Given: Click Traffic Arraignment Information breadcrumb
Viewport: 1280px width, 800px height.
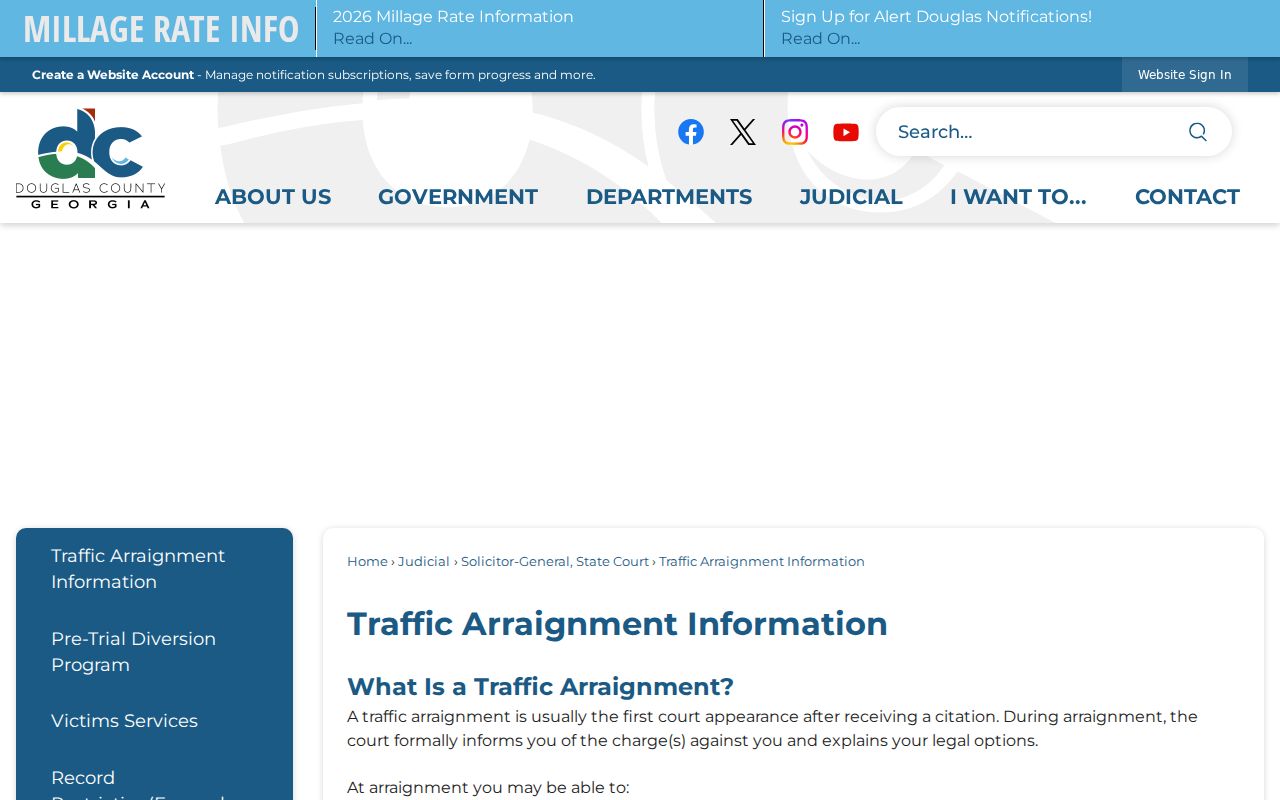Looking at the screenshot, I should coord(762,562).
